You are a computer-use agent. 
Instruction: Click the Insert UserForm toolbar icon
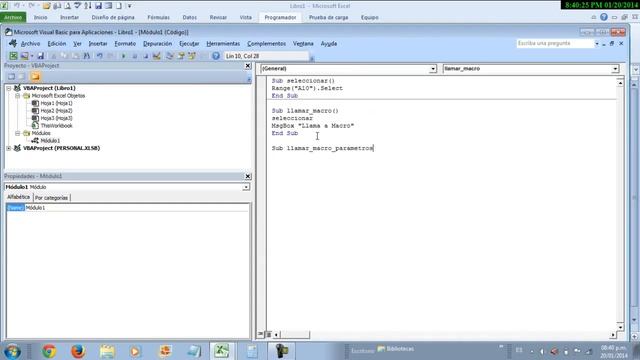coord(24,56)
